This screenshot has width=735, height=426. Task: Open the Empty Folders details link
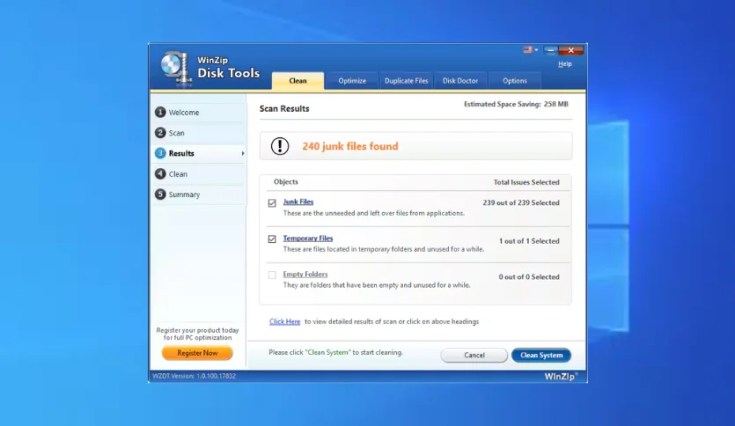coord(305,274)
